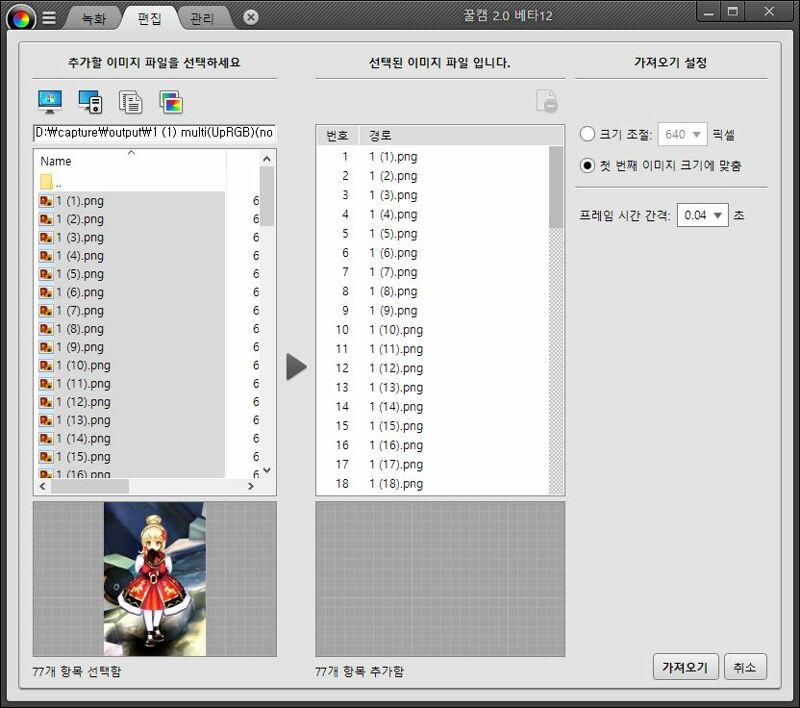The width and height of the screenshot is (800, 708).
Task: Select 첫 번째 이미지 크기에 맞춤 radio
Action: pyautogui.click(x=587, y=166)
